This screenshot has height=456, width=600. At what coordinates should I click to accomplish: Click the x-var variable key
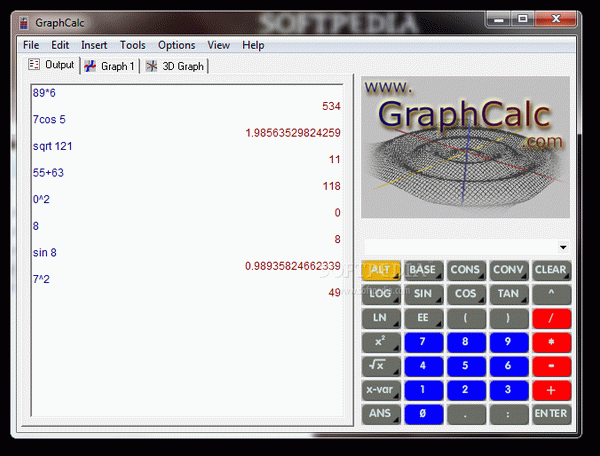381,390
